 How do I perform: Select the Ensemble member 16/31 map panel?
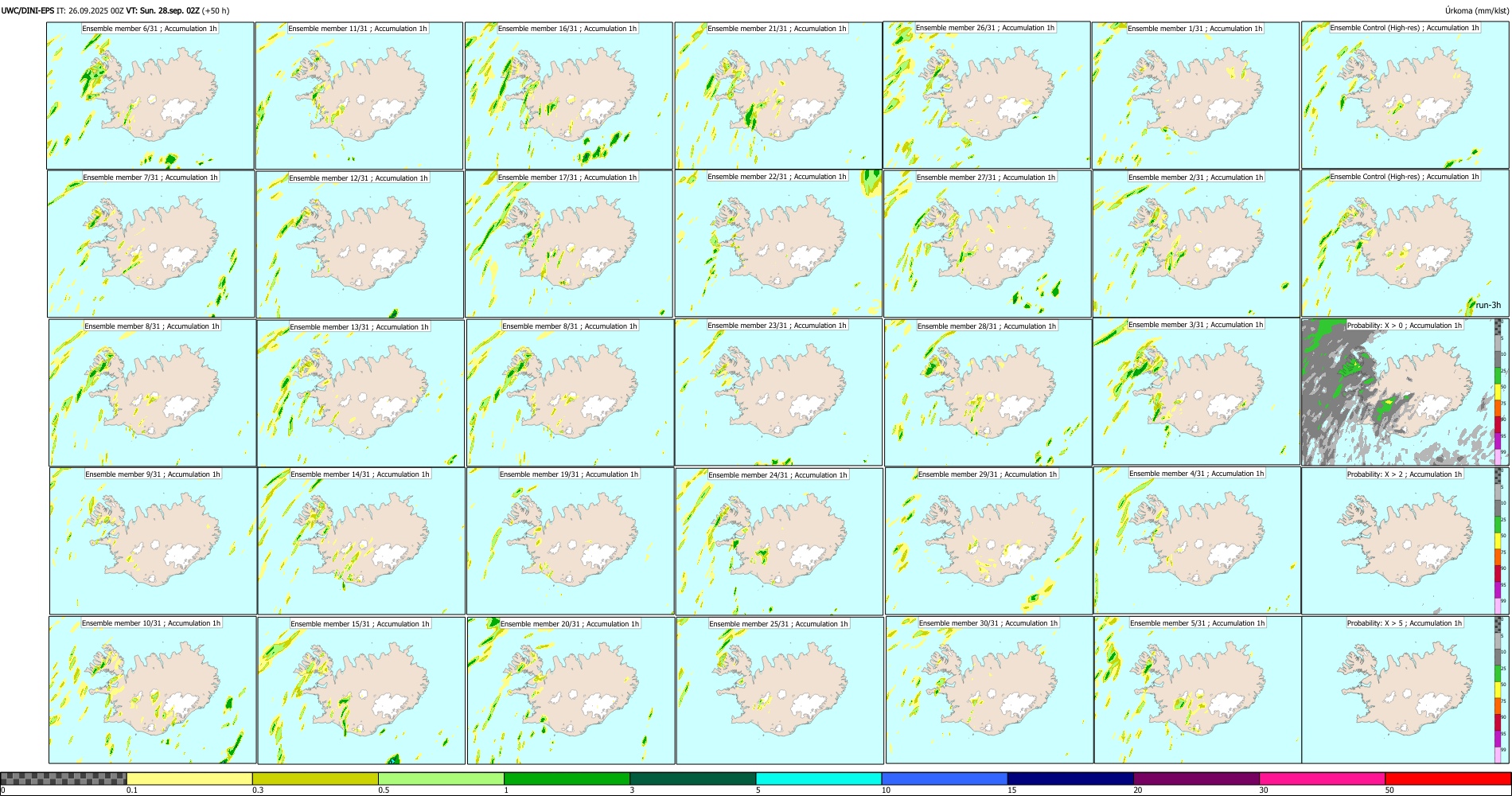tap(569, 96)
